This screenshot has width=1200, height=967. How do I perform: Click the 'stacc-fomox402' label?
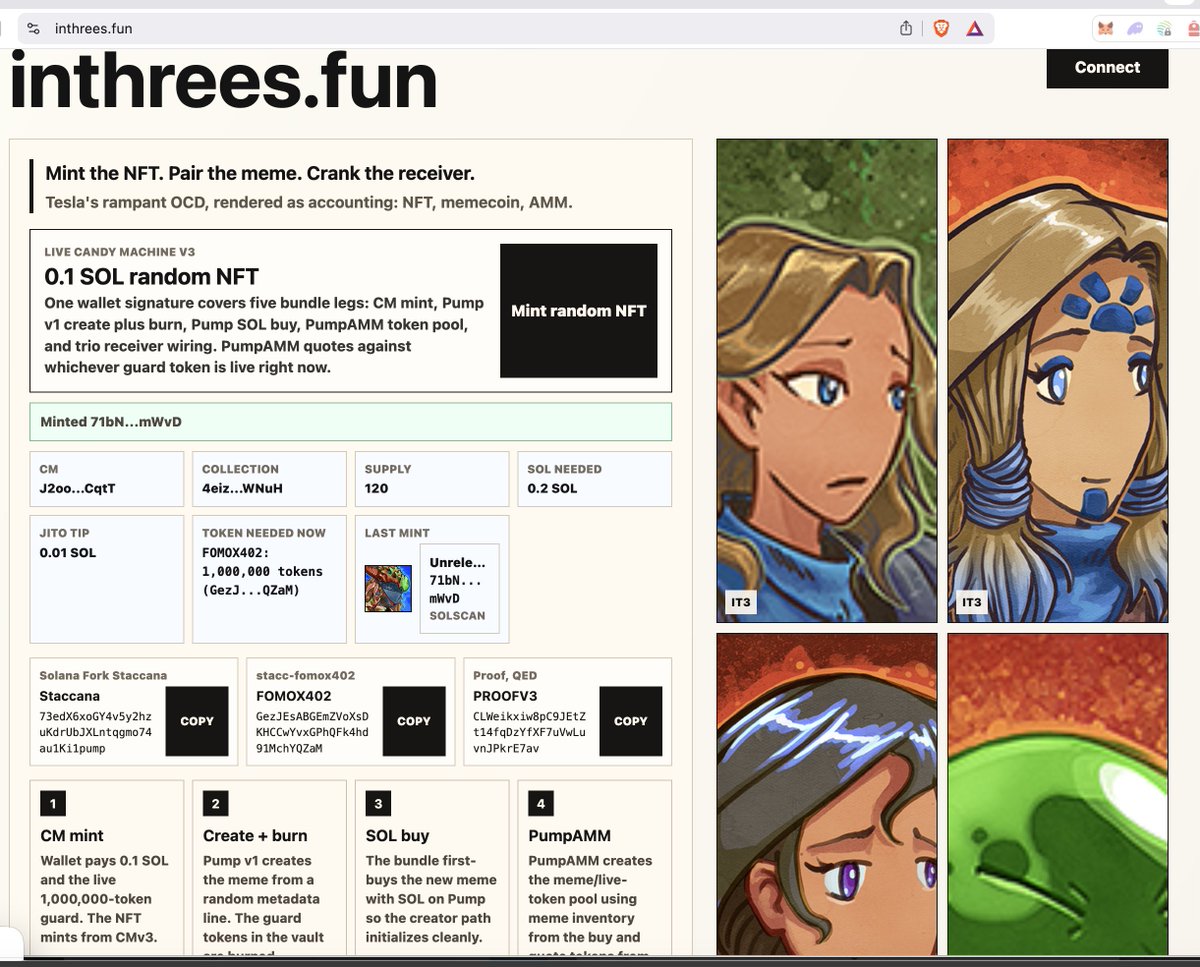(305, 676)
